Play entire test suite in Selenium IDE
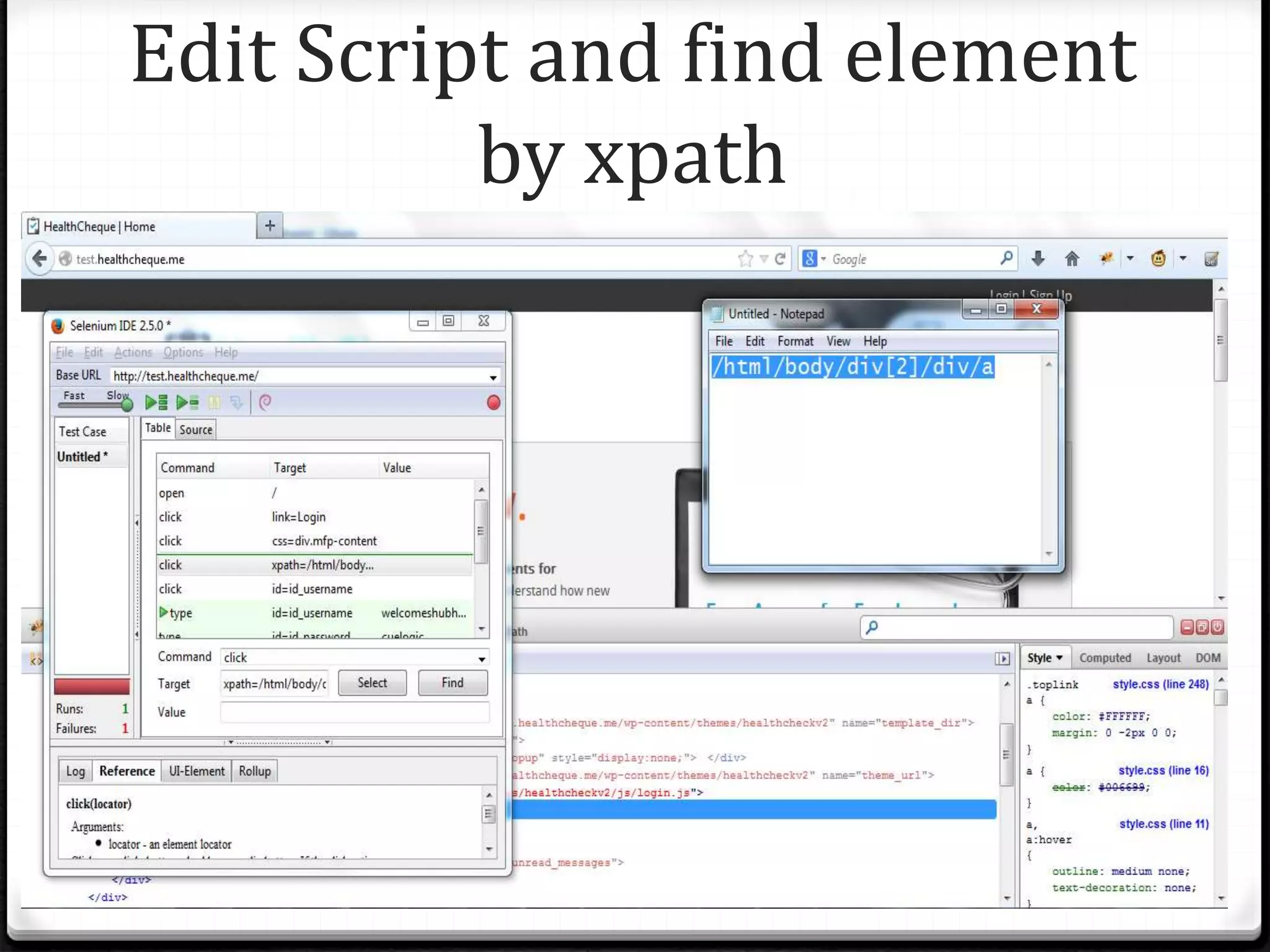The width and height of the screenshot is (1270, 952). pos(156,403)
